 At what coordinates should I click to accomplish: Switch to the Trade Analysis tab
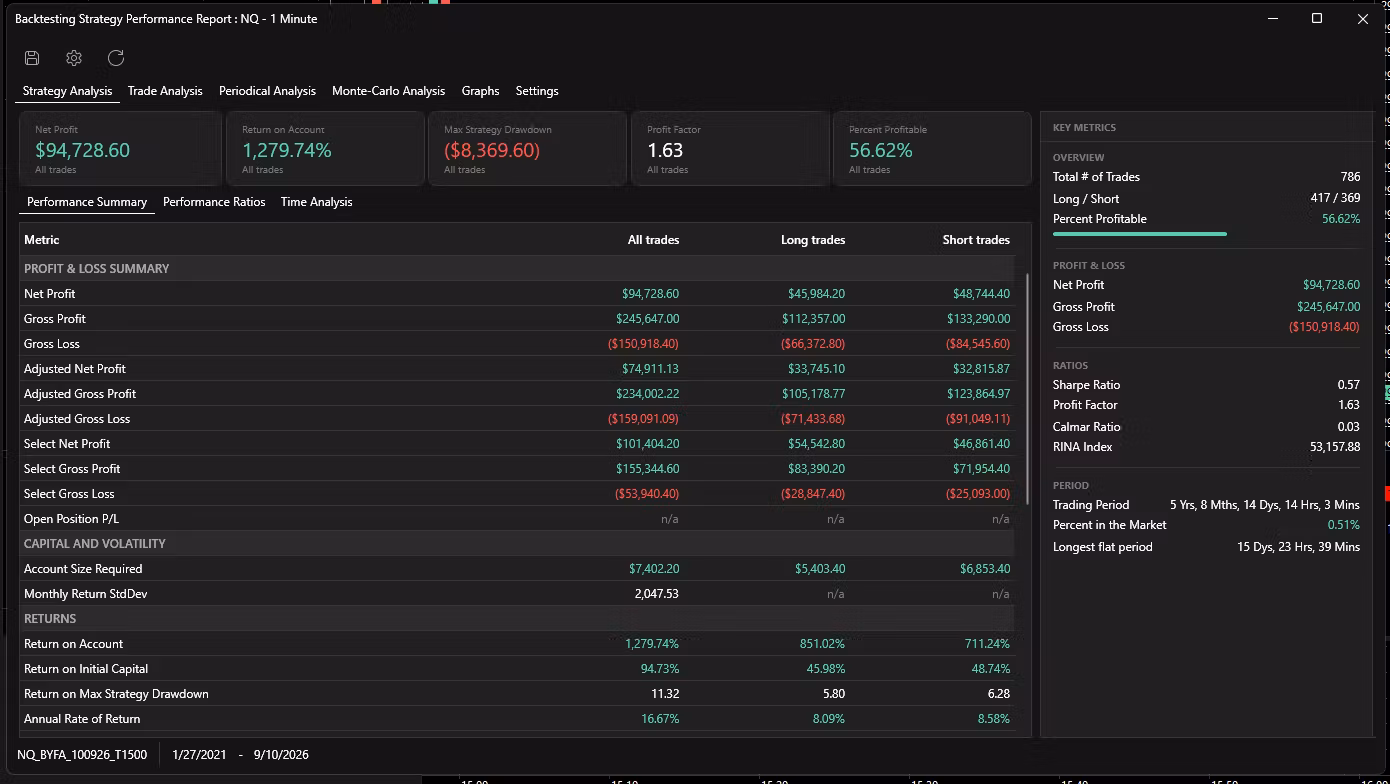point(165,91)
